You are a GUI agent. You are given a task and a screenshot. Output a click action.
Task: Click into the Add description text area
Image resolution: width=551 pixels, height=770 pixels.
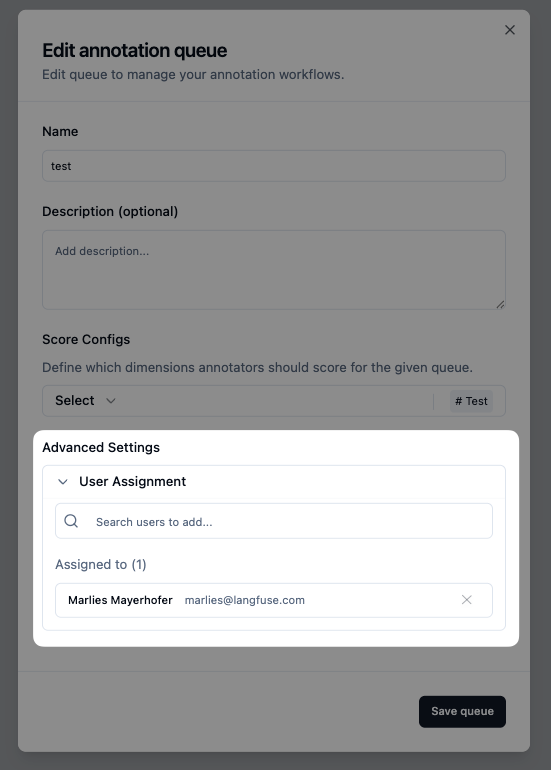(x=274, y=270)
